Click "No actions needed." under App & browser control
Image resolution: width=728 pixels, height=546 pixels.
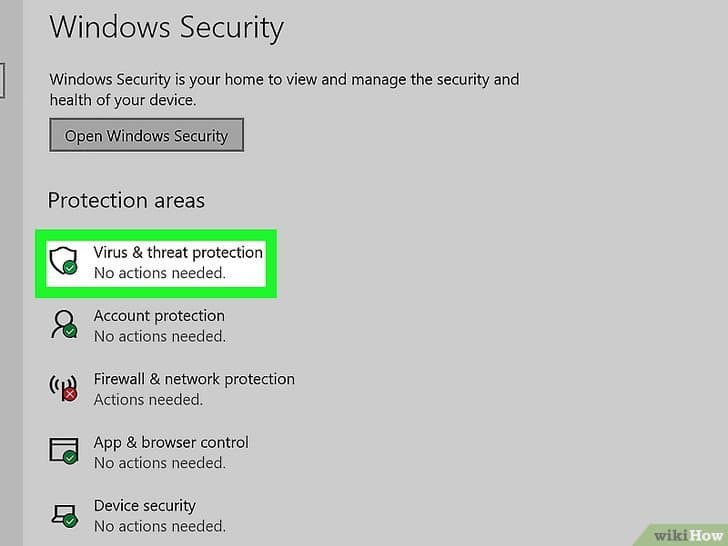[x=160, y=463]
